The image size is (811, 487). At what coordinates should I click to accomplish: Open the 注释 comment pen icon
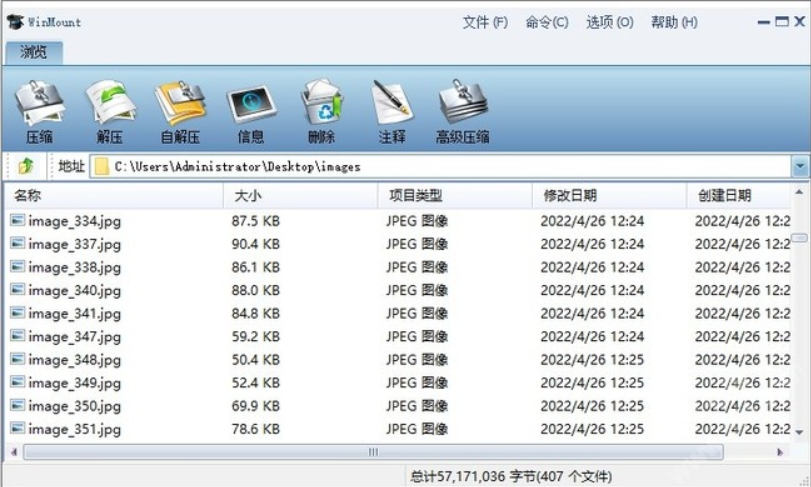(x=392, y=102)
